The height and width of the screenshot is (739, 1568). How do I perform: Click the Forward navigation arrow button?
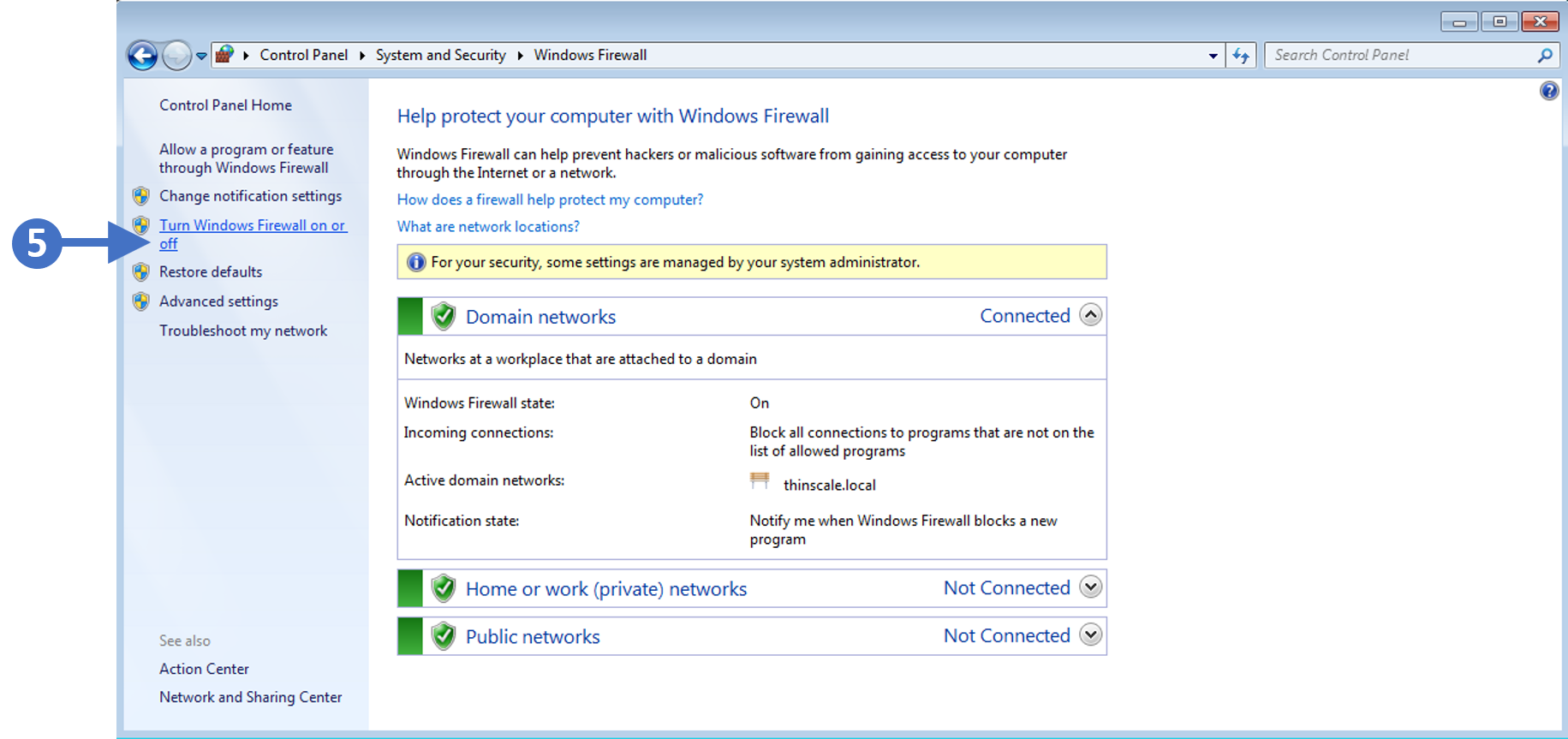tap(177, 56)
